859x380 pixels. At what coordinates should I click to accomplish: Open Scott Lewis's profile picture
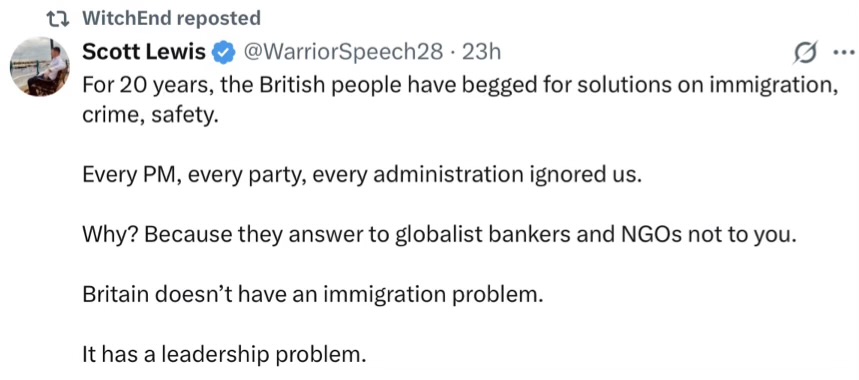(x=39, y=67)
